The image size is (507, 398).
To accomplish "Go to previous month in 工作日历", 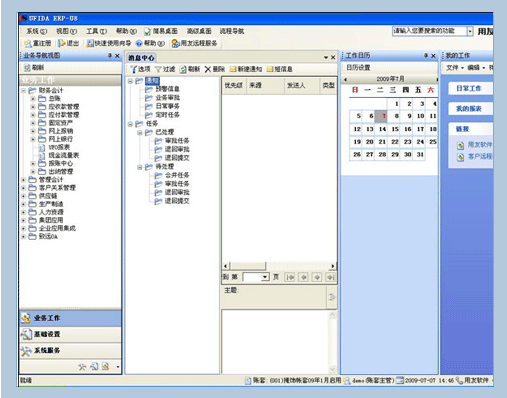I will [345, 79].
